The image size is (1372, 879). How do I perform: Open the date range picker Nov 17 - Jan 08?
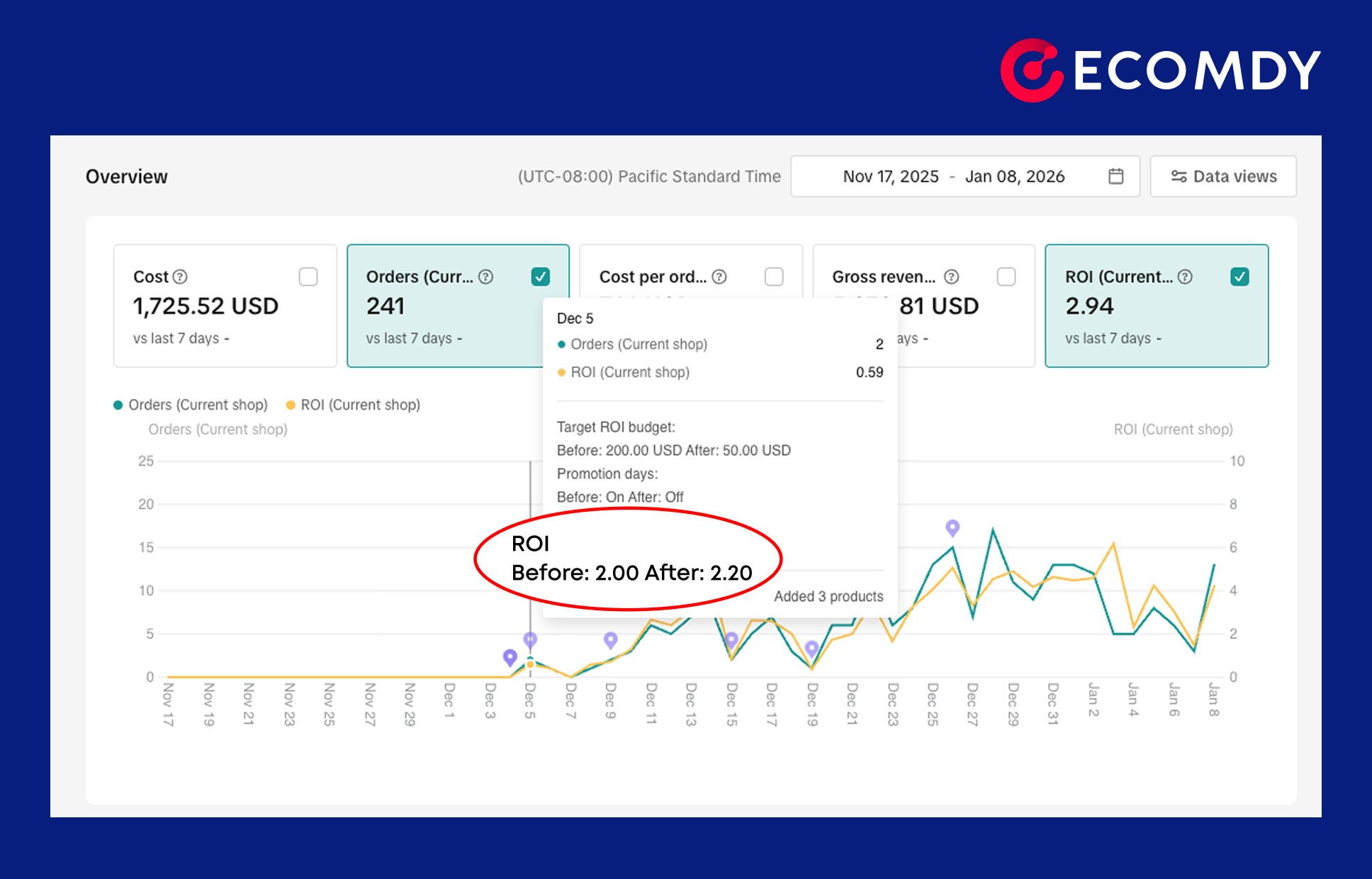[953, 177]
